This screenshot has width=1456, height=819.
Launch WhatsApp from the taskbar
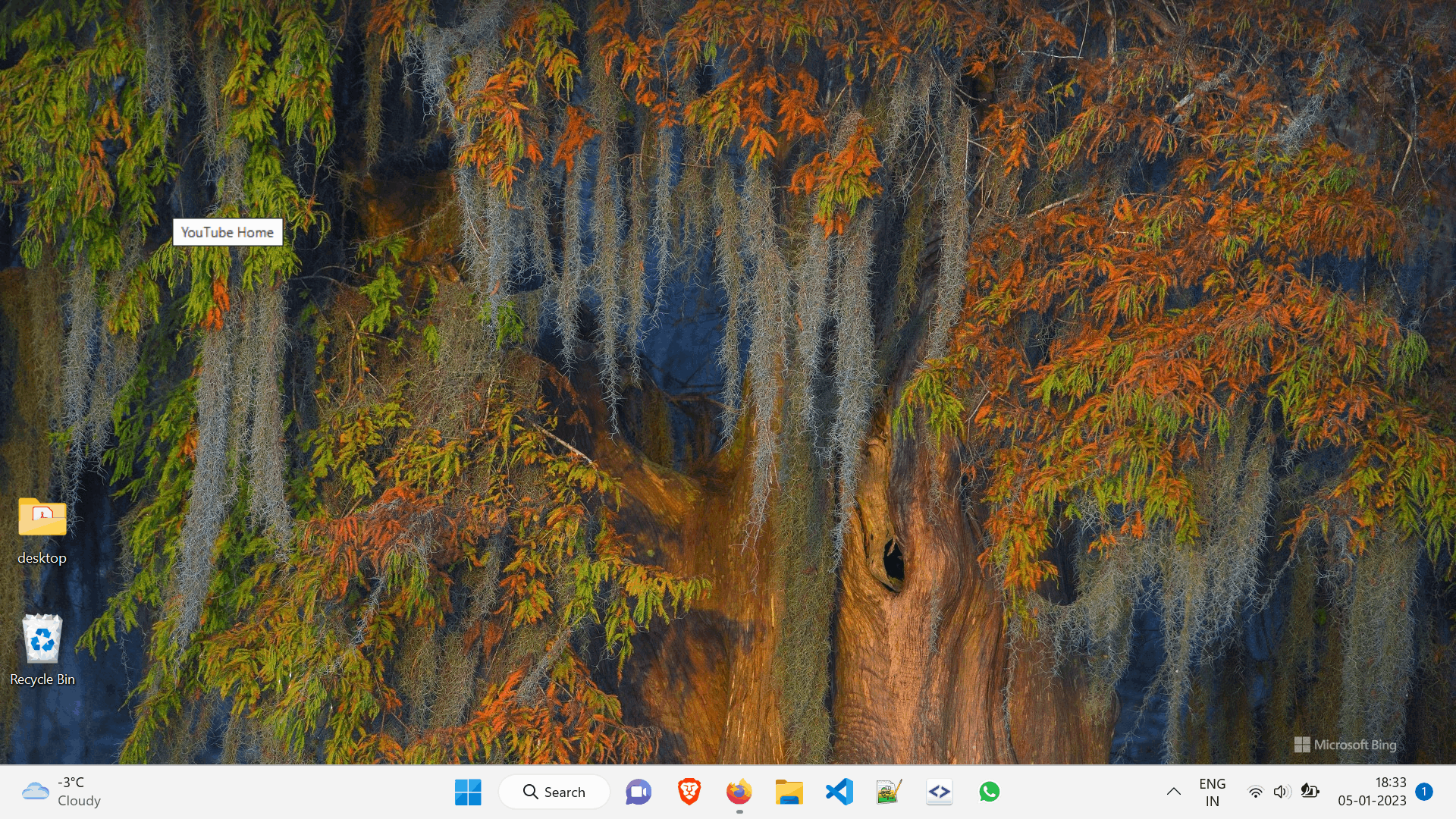pyautogui.click(x=989, y=792)
